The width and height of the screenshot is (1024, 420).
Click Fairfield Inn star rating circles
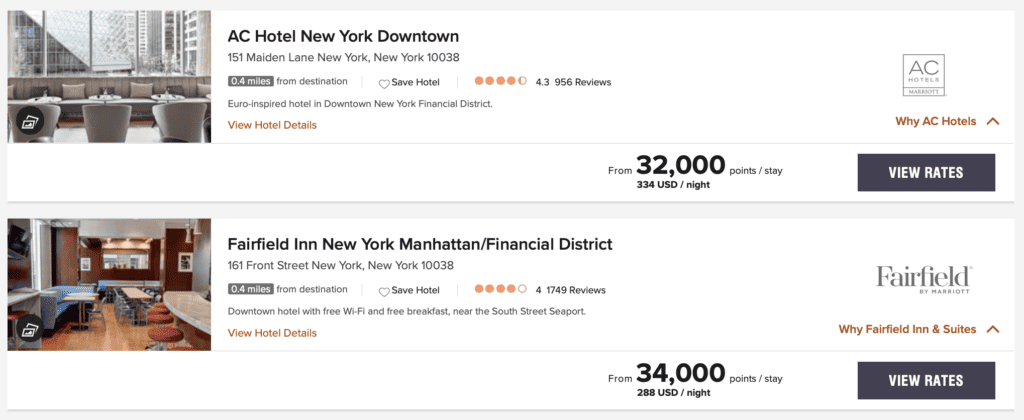point(500,290)
